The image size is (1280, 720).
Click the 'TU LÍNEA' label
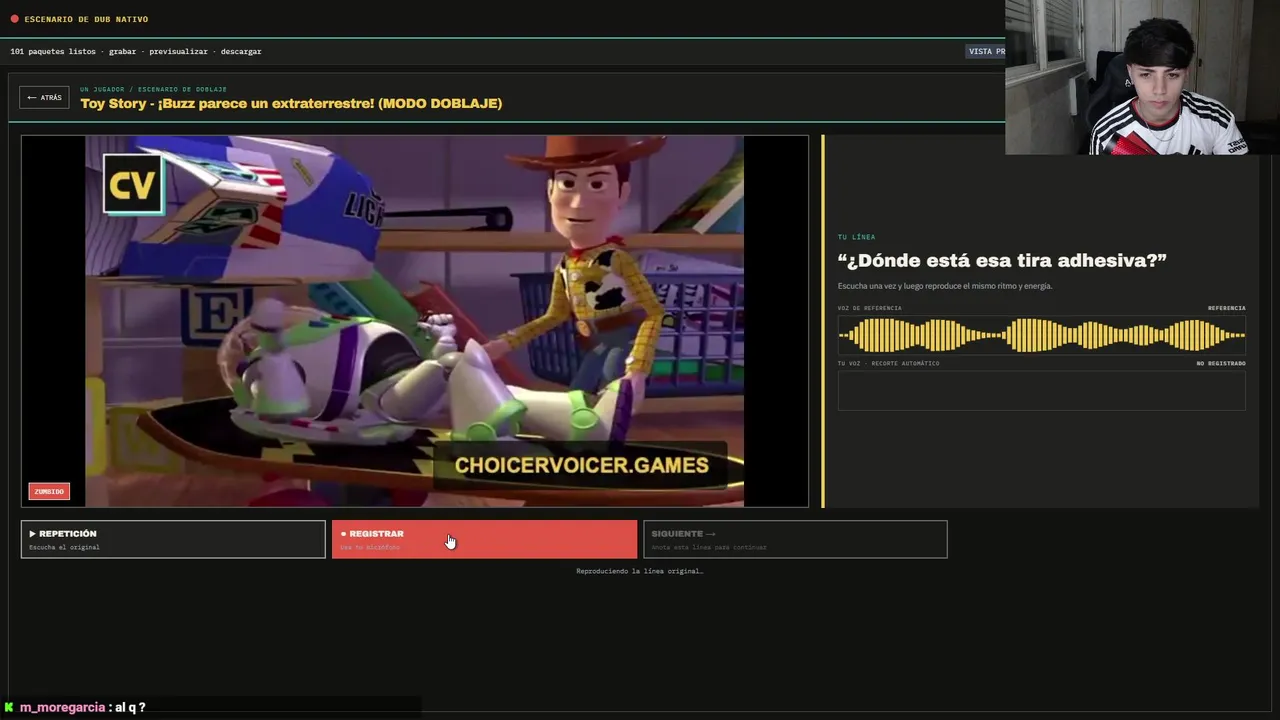click(x=856, y=237)
